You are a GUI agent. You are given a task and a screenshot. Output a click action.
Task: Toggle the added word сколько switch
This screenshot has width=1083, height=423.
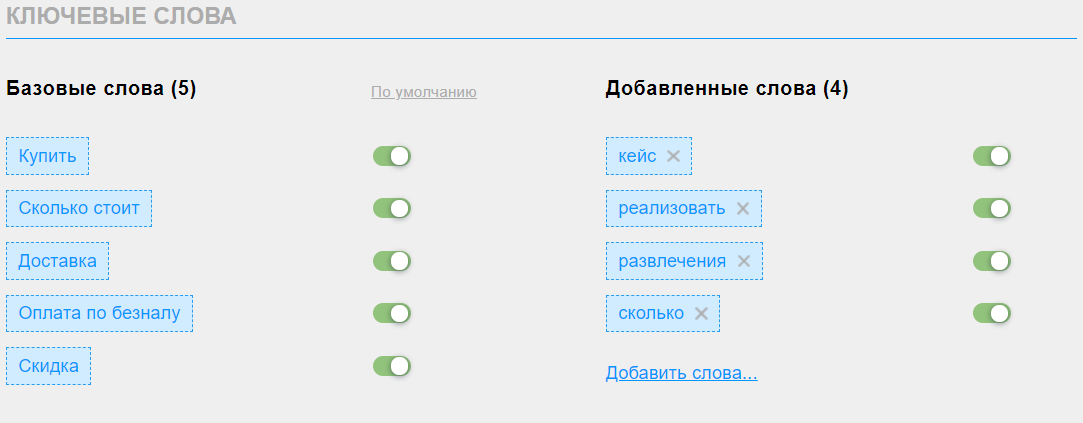(x=992, y=314)
